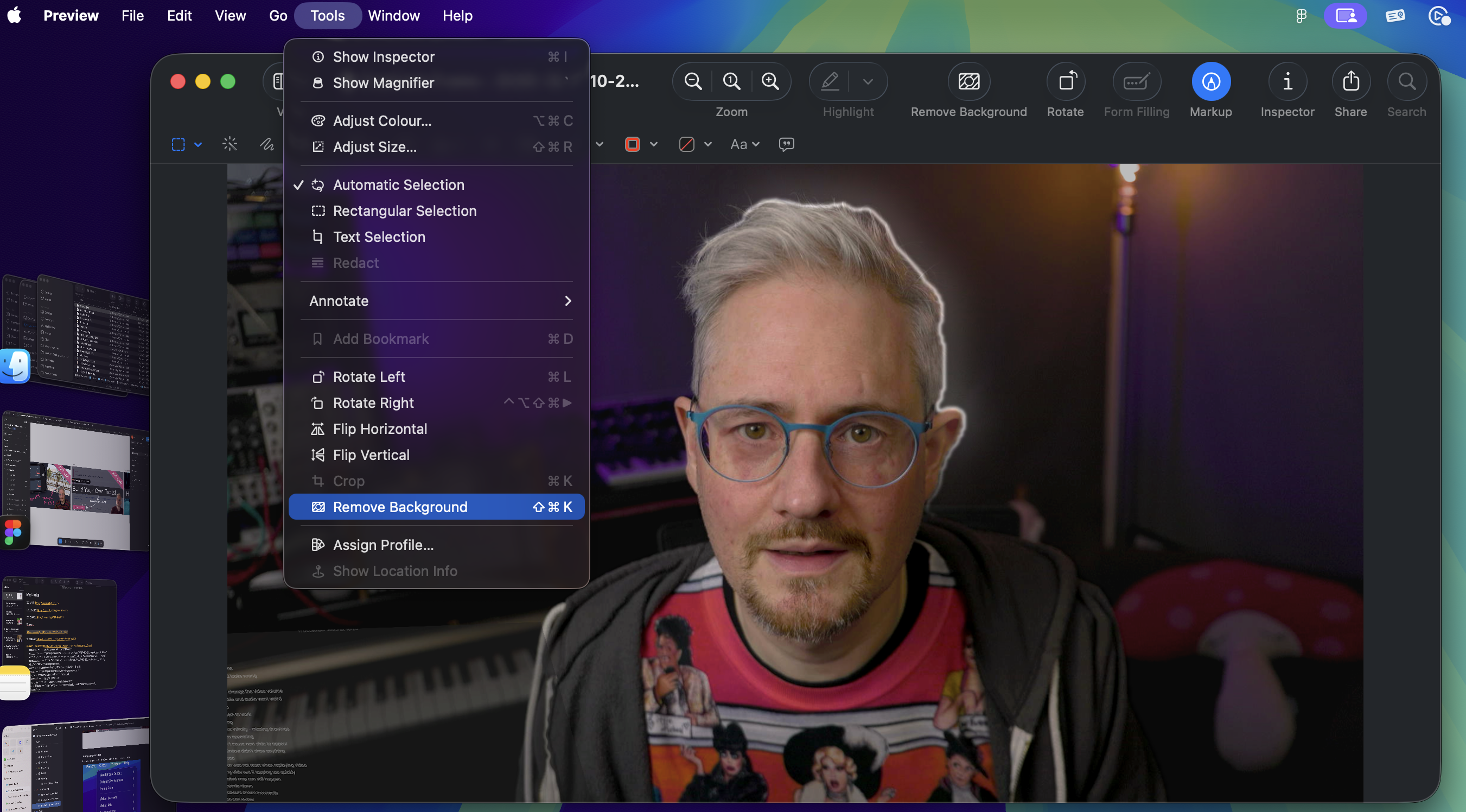Uncheck Automatic Selection in Tools menu
Viewport: 1466px width, 812px height.
click(398, 185)
